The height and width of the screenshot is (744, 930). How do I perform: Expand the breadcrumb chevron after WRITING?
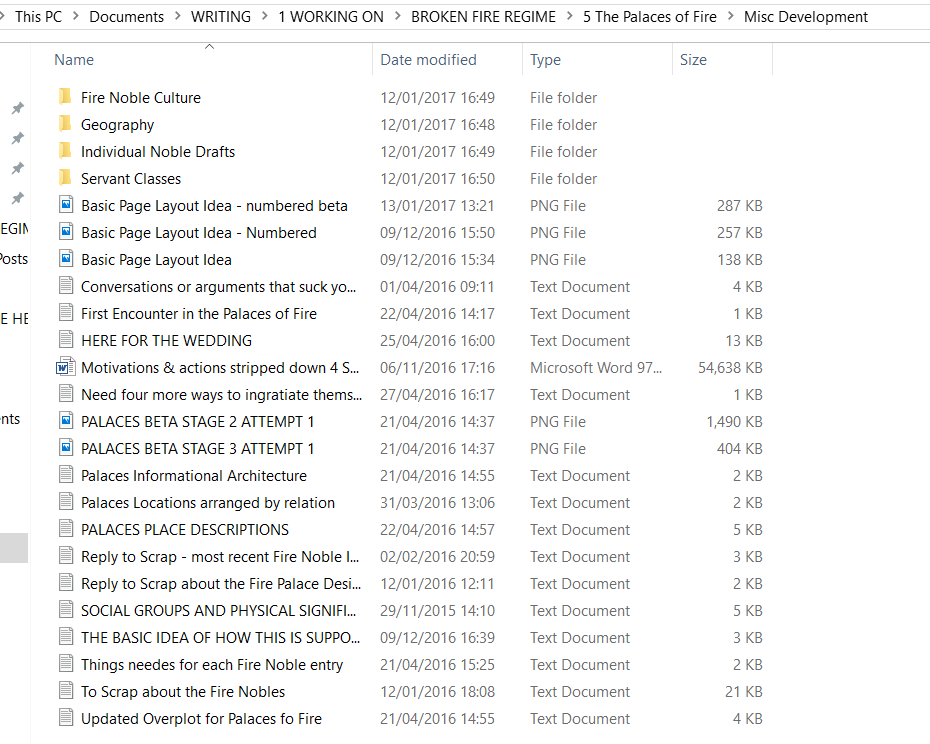point(265,17)
